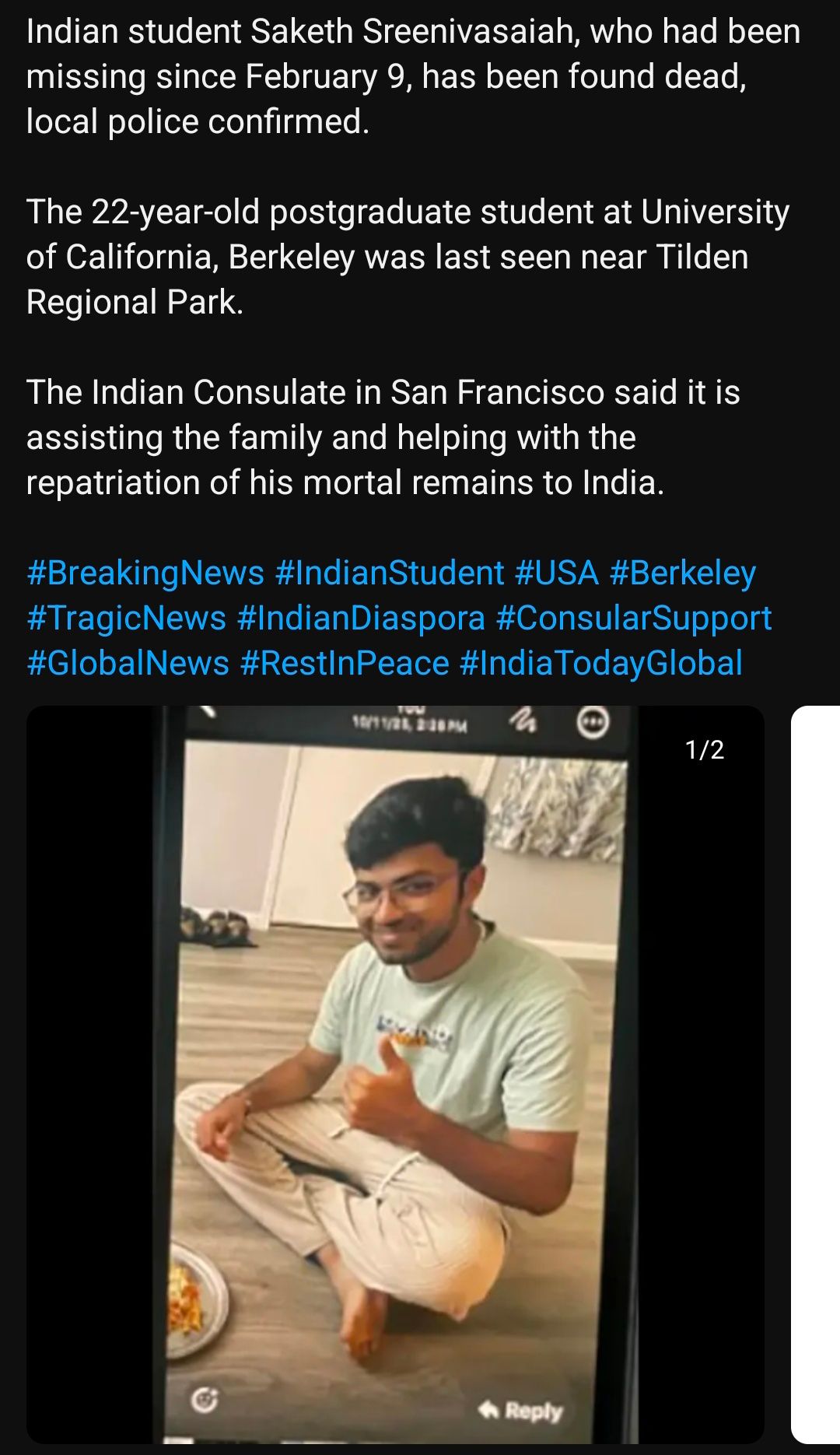Open the #TragicNews hashtag
840x1455 pixels.
pos(126,619)
